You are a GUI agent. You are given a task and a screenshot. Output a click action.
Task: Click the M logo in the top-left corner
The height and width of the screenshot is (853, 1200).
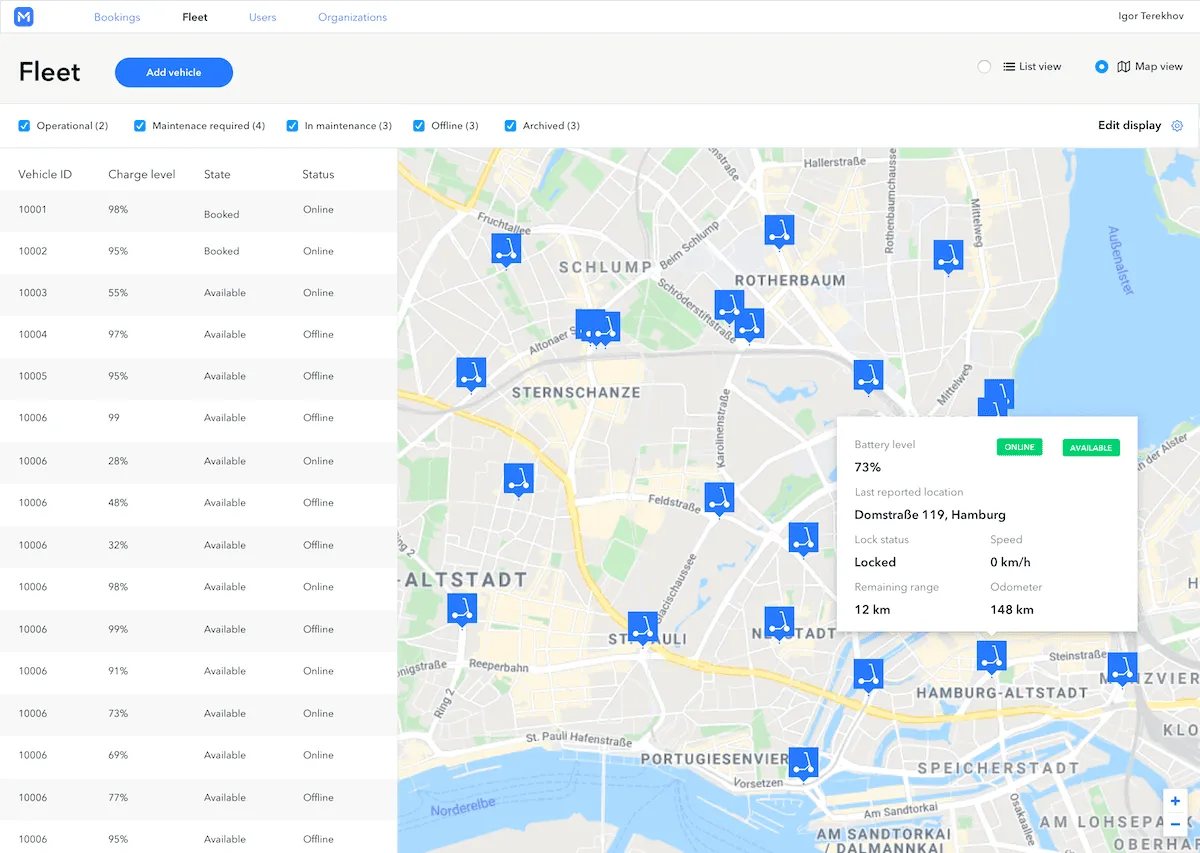click(23, 16)
